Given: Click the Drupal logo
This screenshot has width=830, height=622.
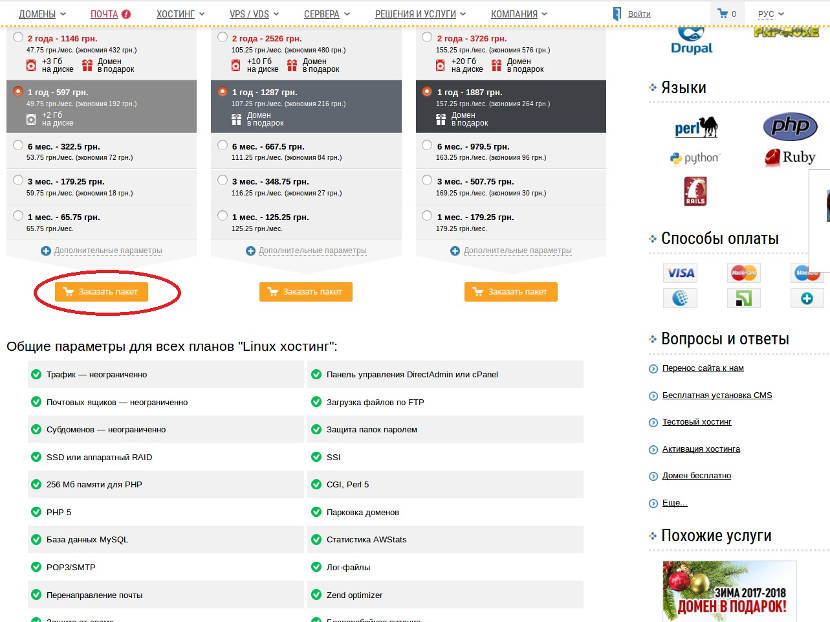Looking at the screenshot, I should 691,41.
